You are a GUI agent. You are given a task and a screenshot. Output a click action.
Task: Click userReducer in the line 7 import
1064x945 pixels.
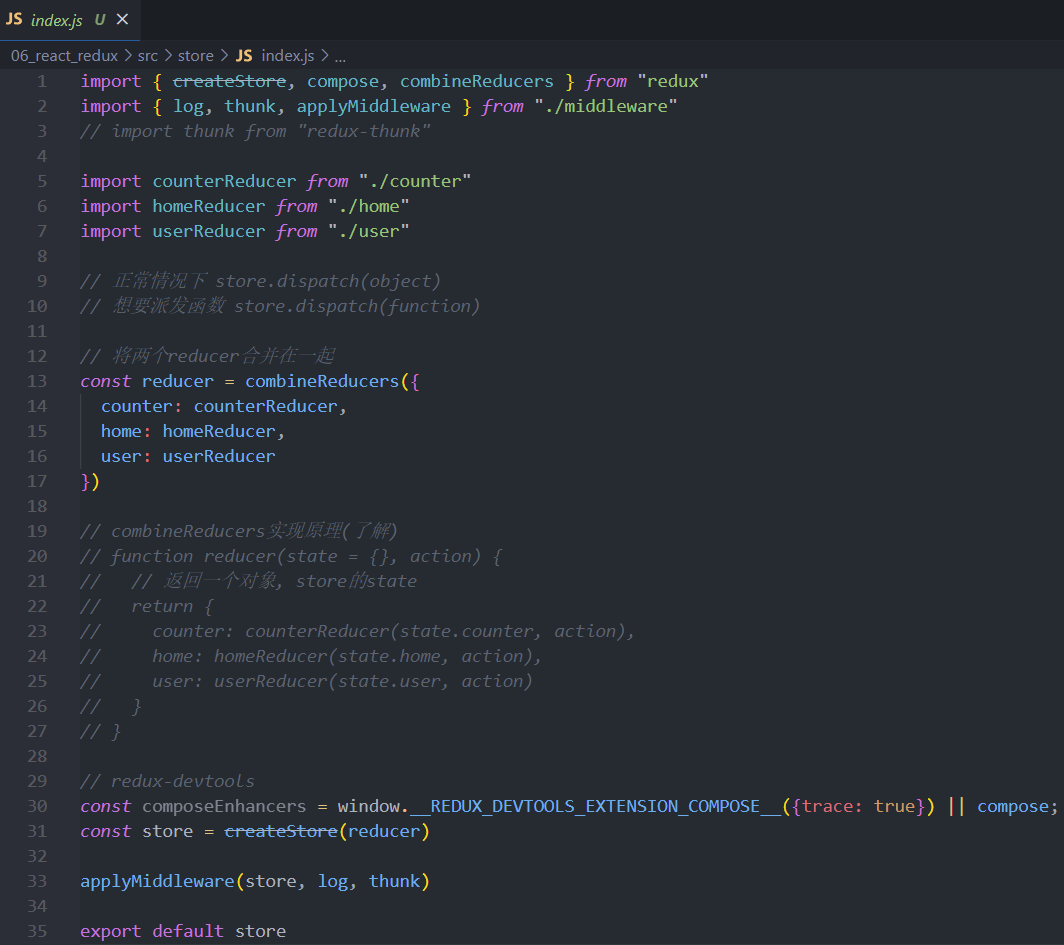point(208,231)
